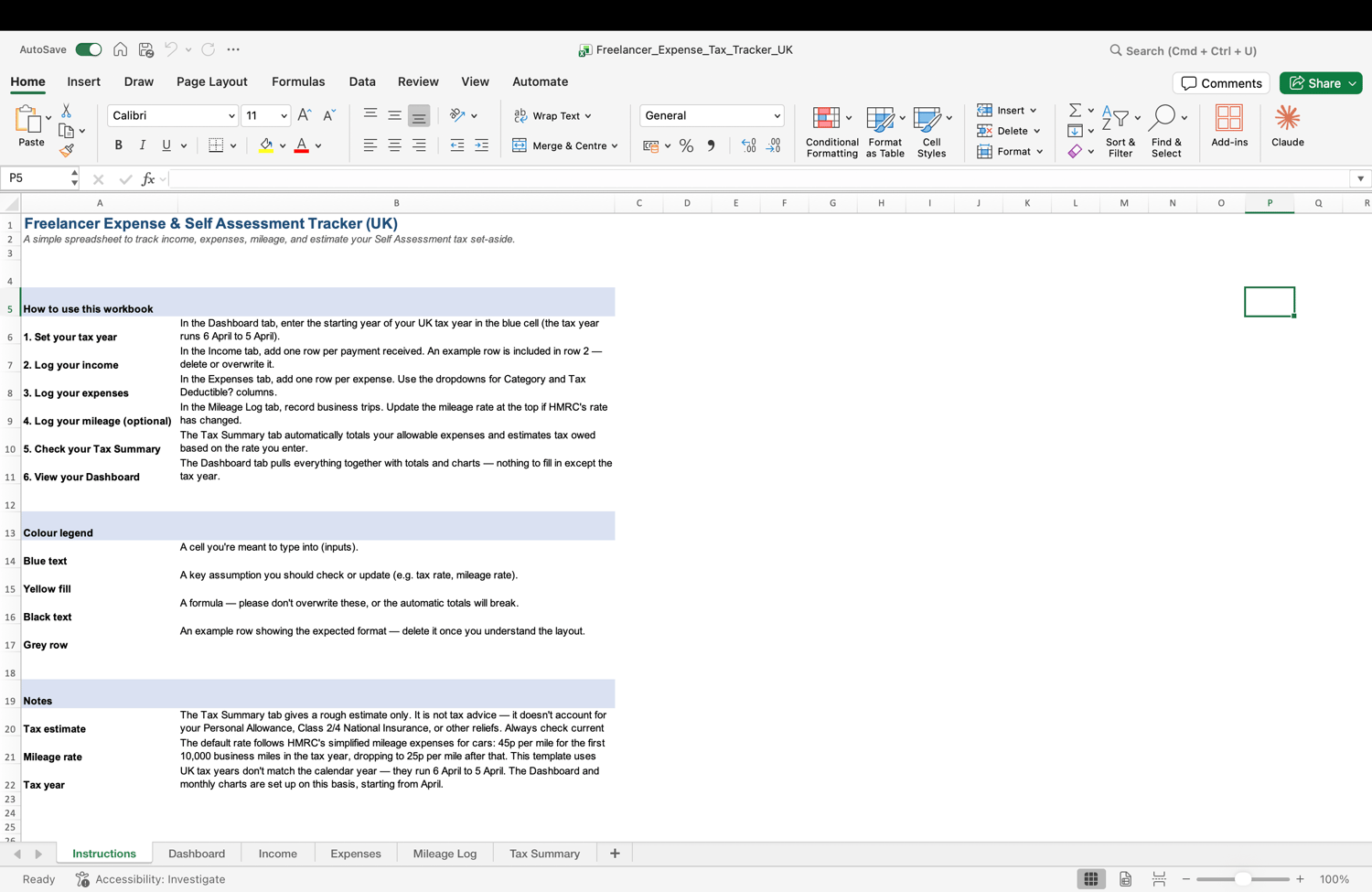The image size is (1372, 892).
Task: Open the Comments pane
Action: (1221, 83)
